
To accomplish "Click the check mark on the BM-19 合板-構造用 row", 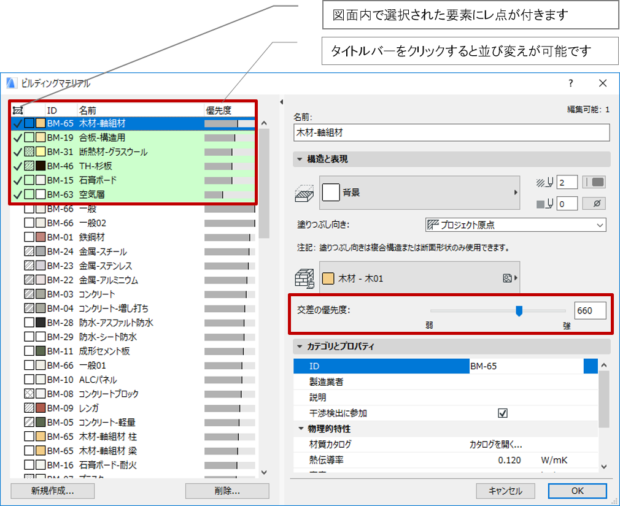I will (17, 138).
